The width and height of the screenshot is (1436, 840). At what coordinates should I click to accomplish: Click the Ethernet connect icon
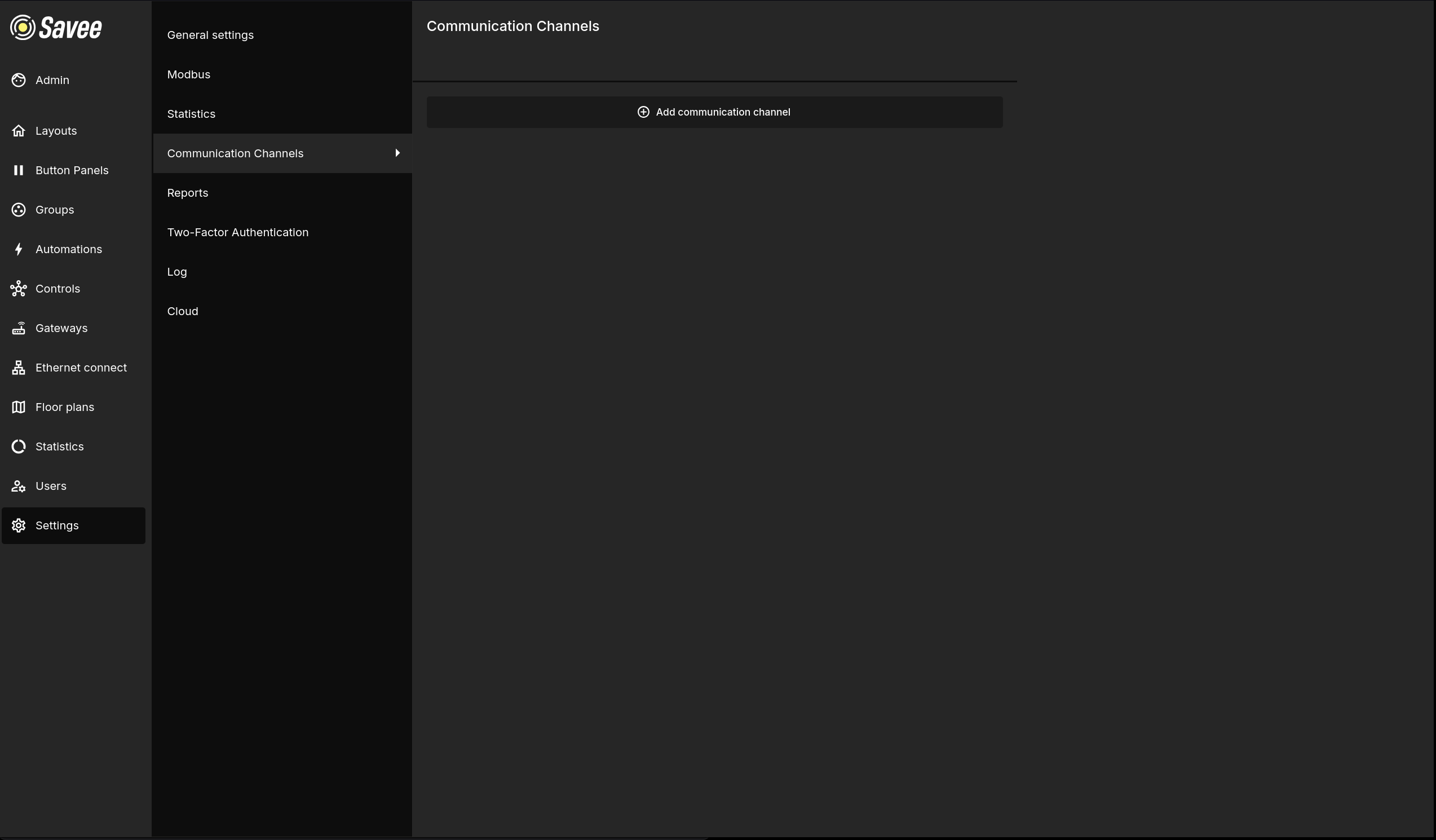pos(18,368)
